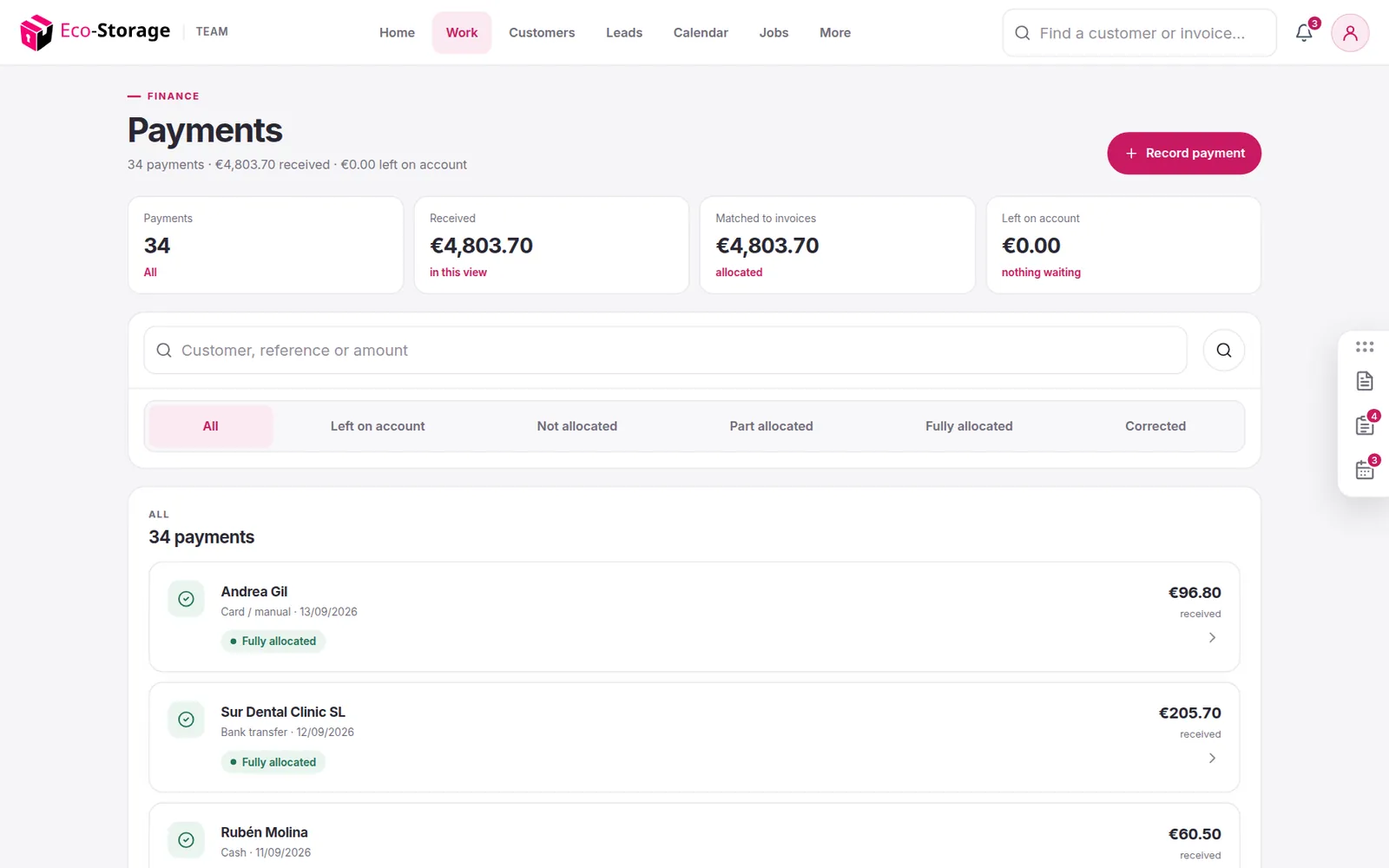Select the All filter tab
This screenshot has width=1389, height=868.
pyautogui.click(x=211, y=426)
